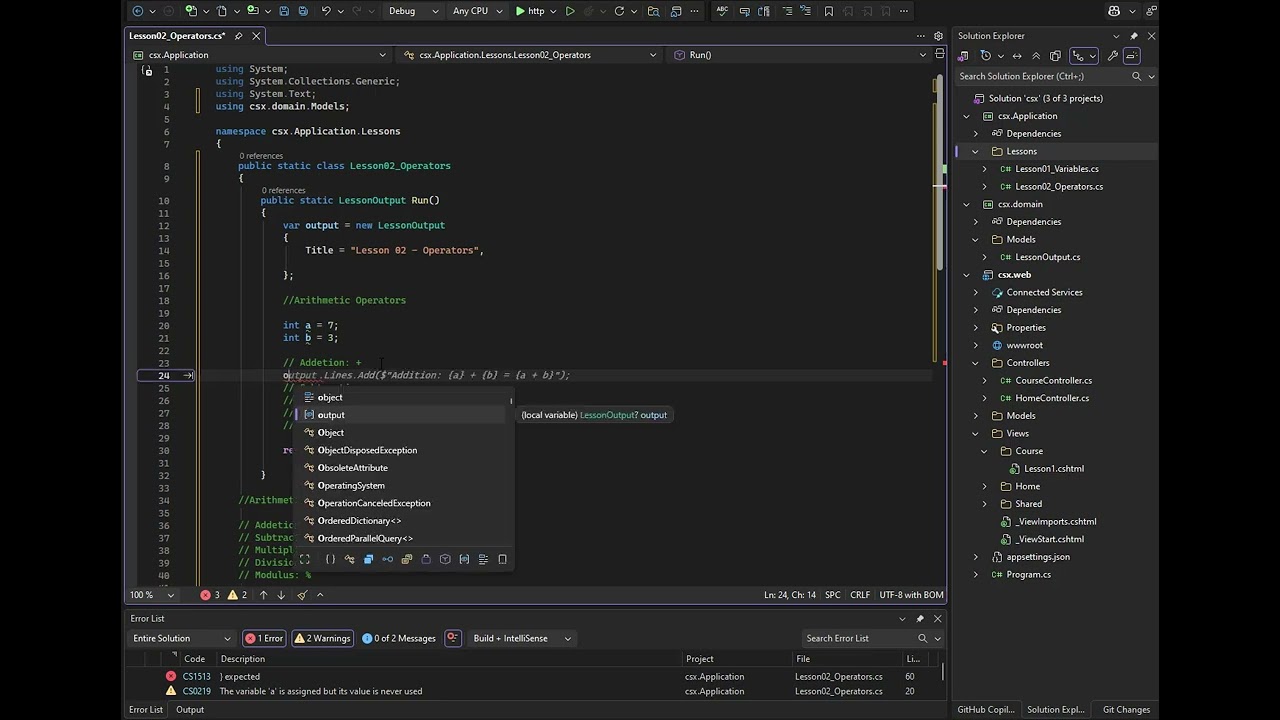Screen dimensions: 1280x720
Task: Click the Navigate Backward toolbar icon
Action: (138, 11)
